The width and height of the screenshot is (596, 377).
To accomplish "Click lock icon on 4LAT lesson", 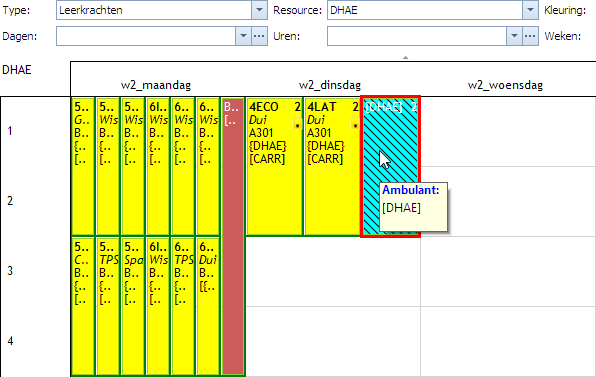I will (x=355, y=124).
